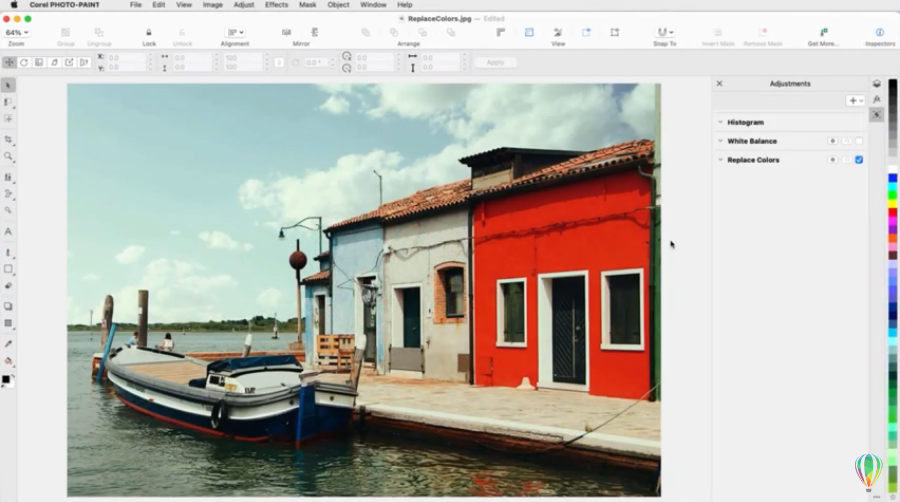Toggle Replace Colors visibility eye button
This screenshot has height=502, width=900.
click(832, 160)
